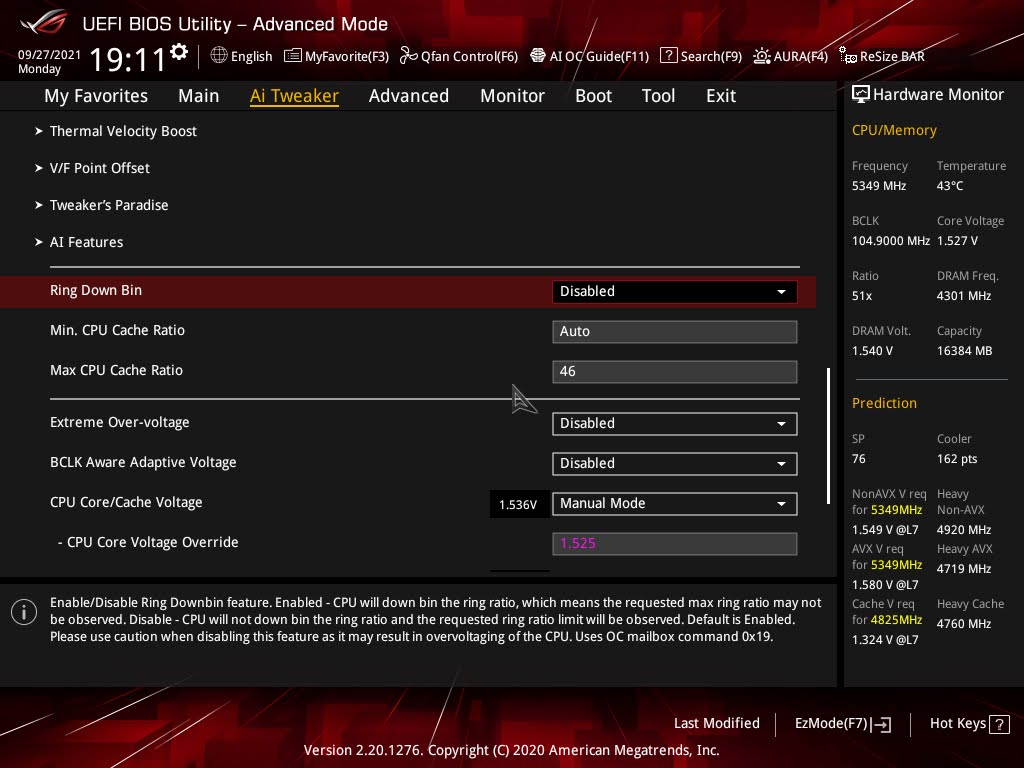Expand the Tweaker's Paradise submenu

(x=109, y=205)
